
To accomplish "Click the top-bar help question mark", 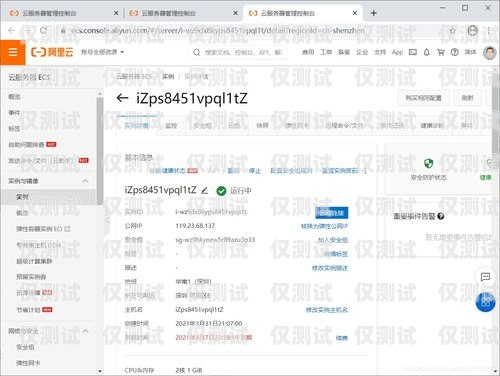I will [455, 52].
